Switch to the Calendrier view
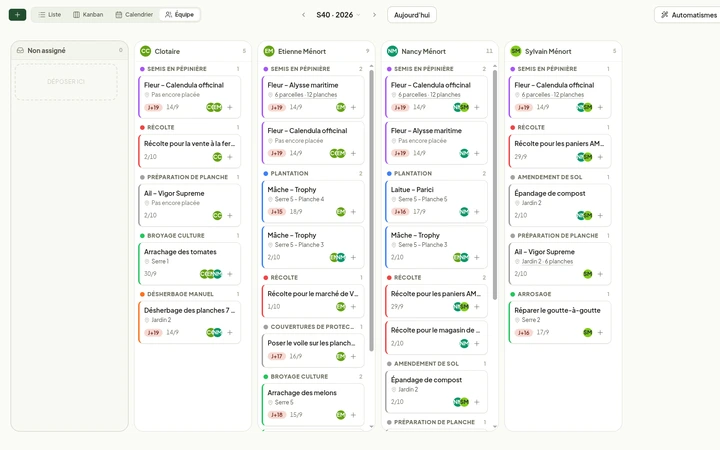Viewport: 720px width, 450px height. pos(134,15)
